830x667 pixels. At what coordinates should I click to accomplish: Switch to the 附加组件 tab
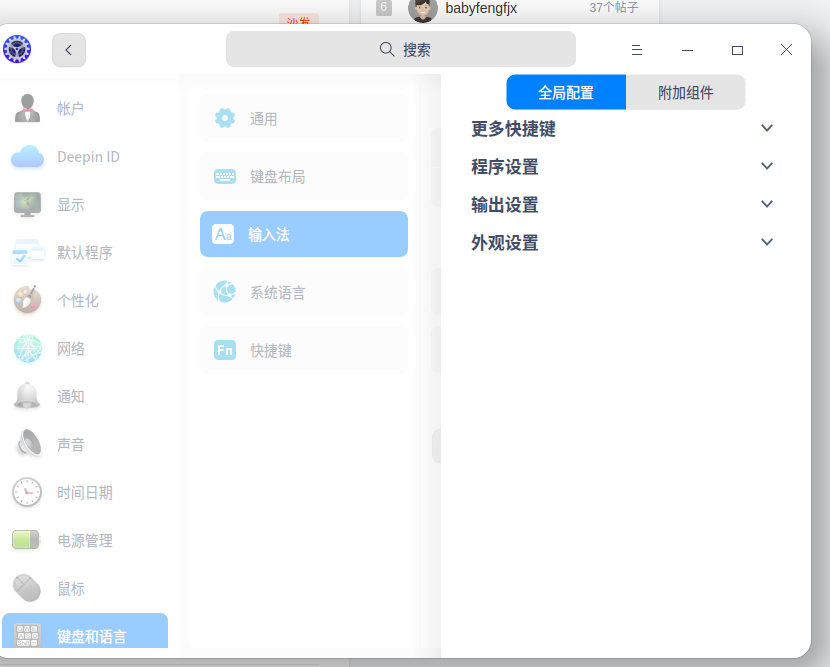685,91
